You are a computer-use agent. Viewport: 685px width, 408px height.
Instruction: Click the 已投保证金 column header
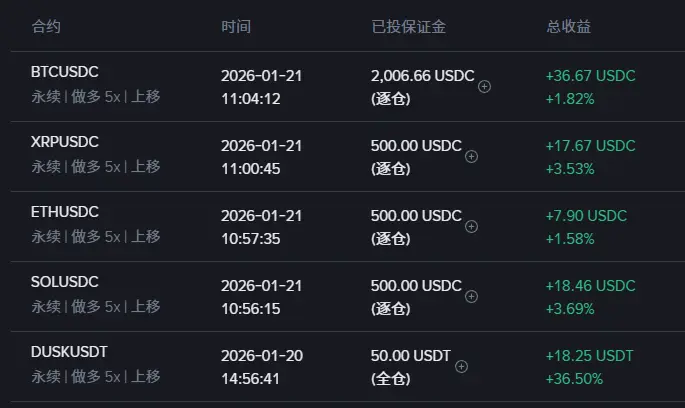point(408,27)
